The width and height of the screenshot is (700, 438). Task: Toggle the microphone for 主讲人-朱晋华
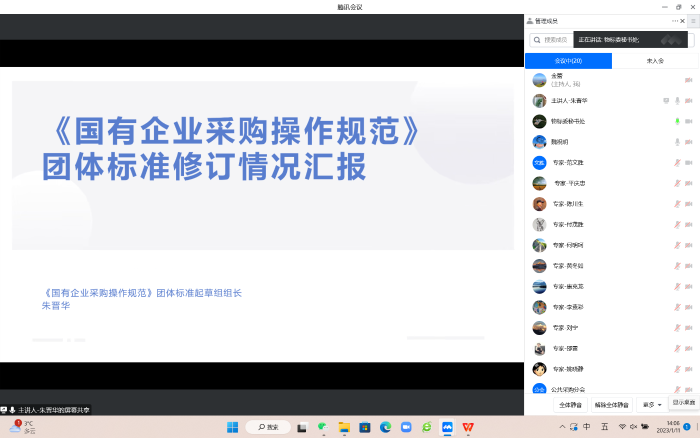point(677,101)
